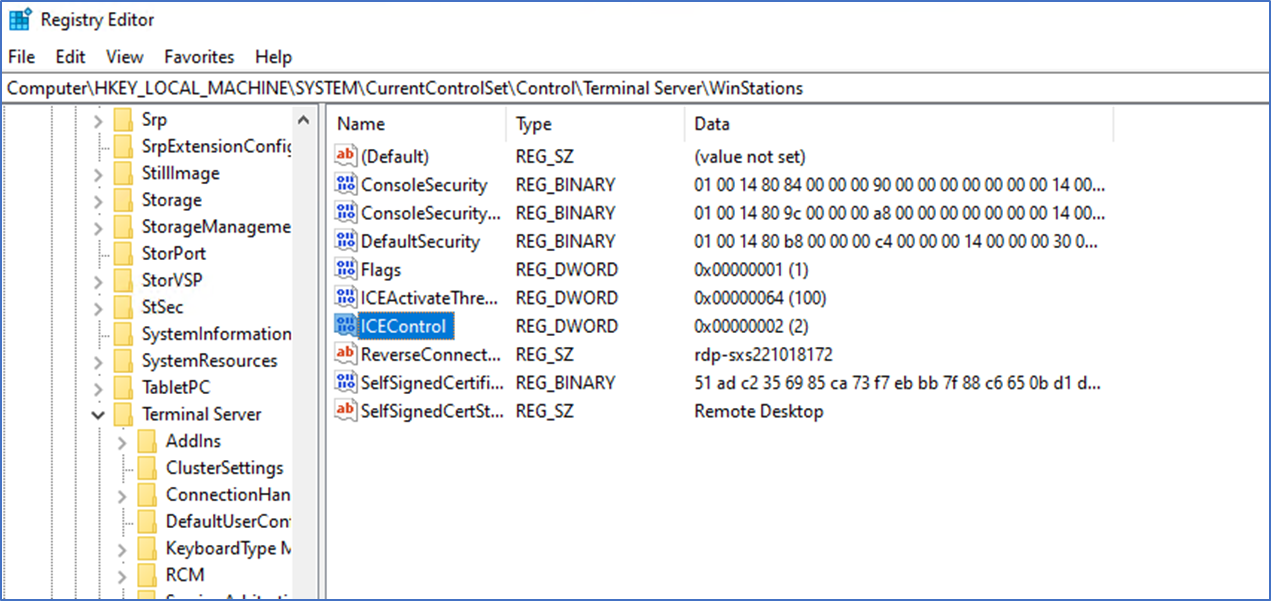Click the data value 0x00000001 (1)

tap(751, 269)
